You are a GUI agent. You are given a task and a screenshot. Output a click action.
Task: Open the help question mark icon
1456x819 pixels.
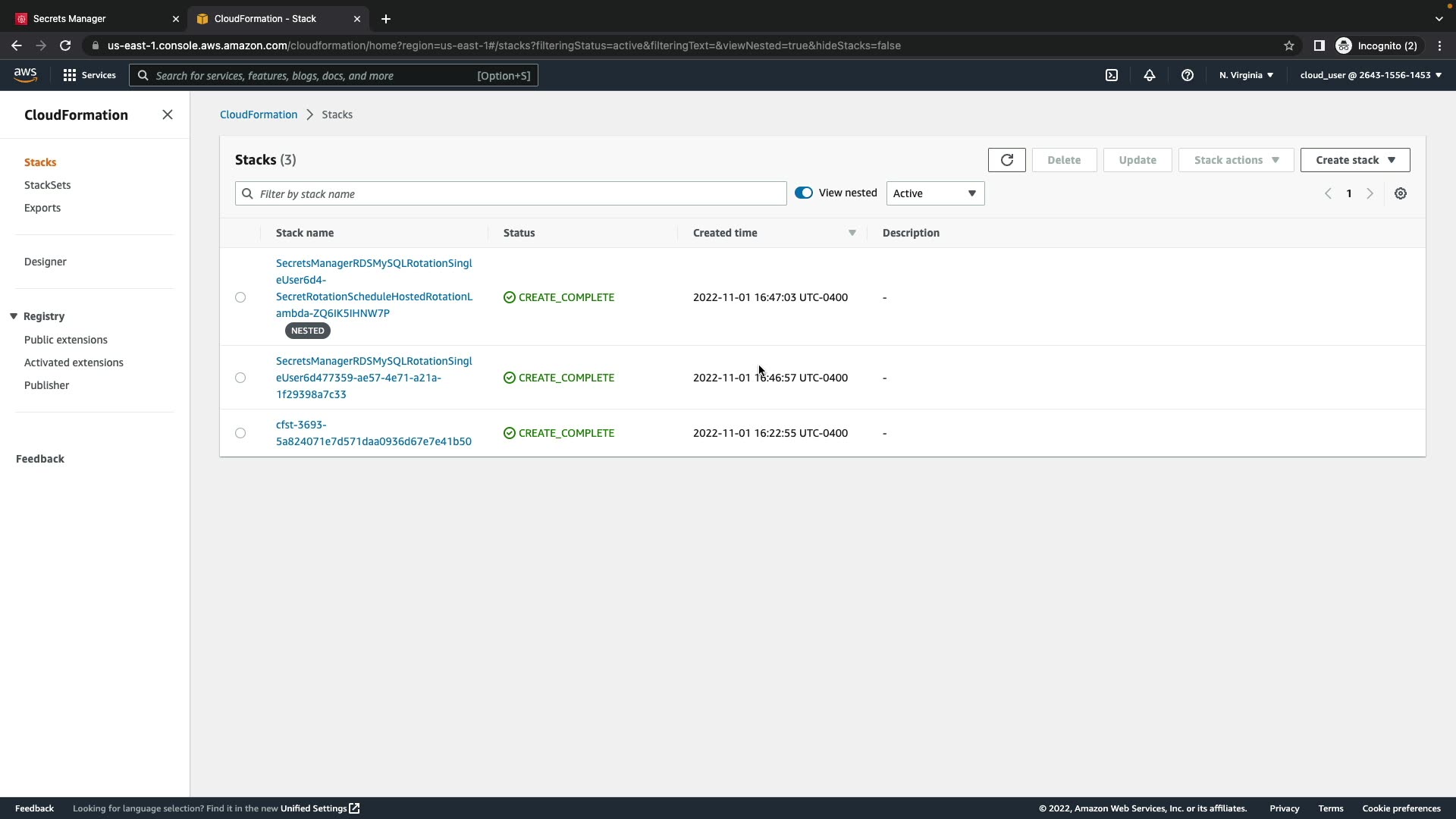pyautogui.click(x=1187, y=75)
